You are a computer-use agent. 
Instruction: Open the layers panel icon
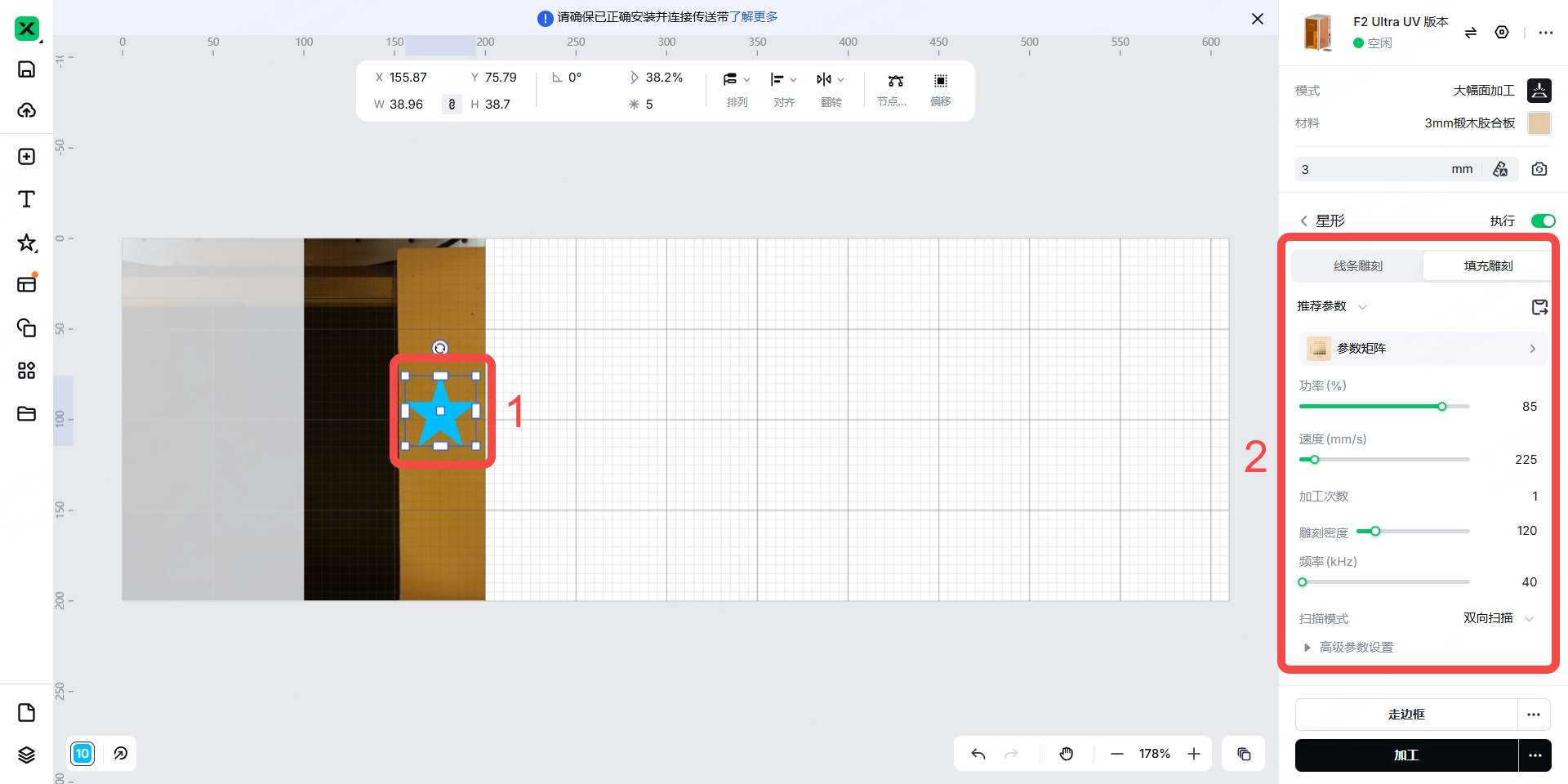26,755
